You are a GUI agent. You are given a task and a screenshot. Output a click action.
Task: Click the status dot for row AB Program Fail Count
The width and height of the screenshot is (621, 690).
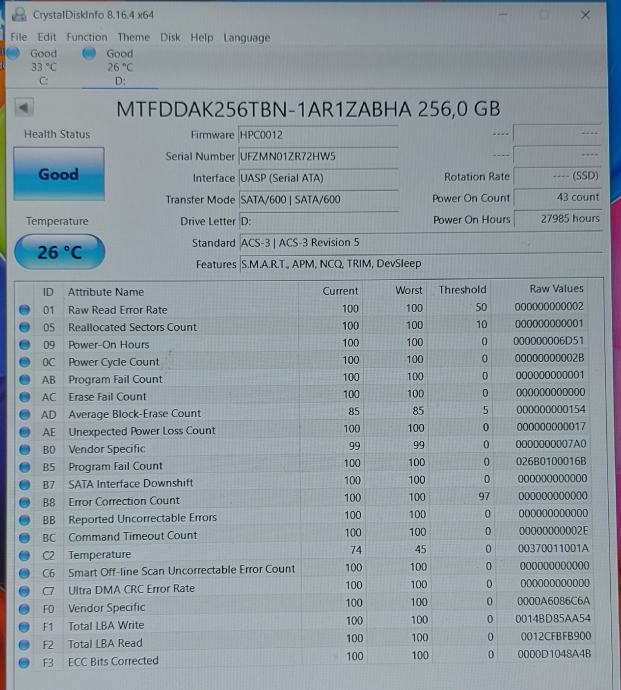click(25, 379)
